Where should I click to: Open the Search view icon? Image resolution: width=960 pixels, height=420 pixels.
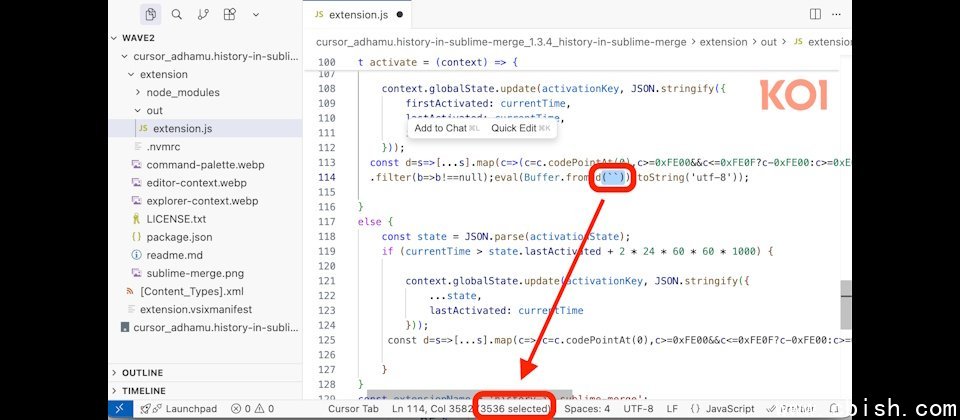click(177, 14)
